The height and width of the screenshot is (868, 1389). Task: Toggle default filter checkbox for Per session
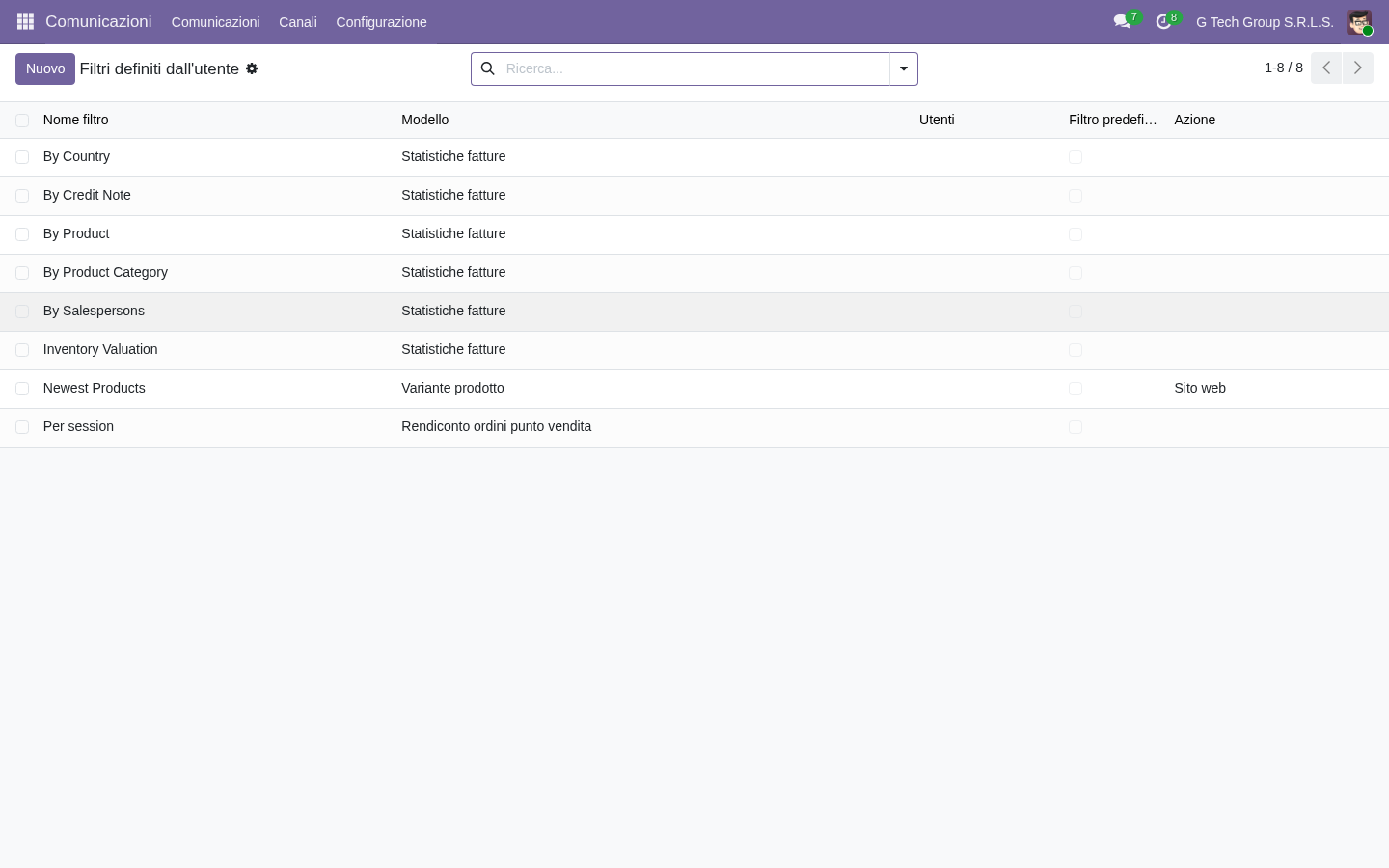[1076, 427]
